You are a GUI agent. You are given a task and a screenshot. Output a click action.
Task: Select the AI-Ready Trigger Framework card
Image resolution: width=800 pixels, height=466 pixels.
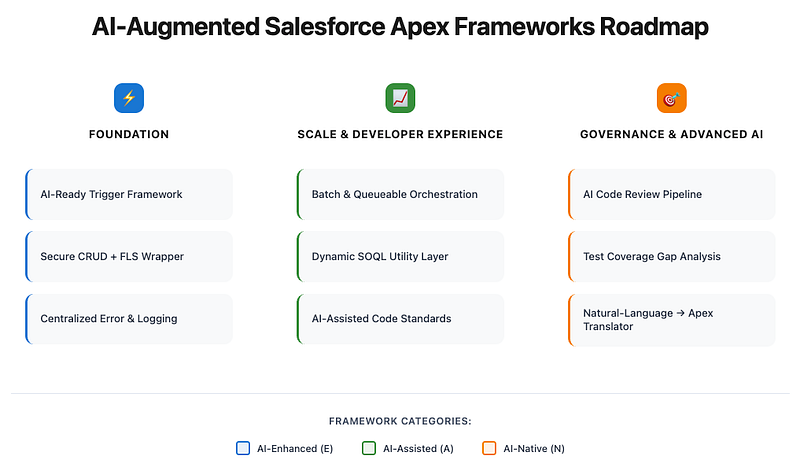click(x=129, y=194)
